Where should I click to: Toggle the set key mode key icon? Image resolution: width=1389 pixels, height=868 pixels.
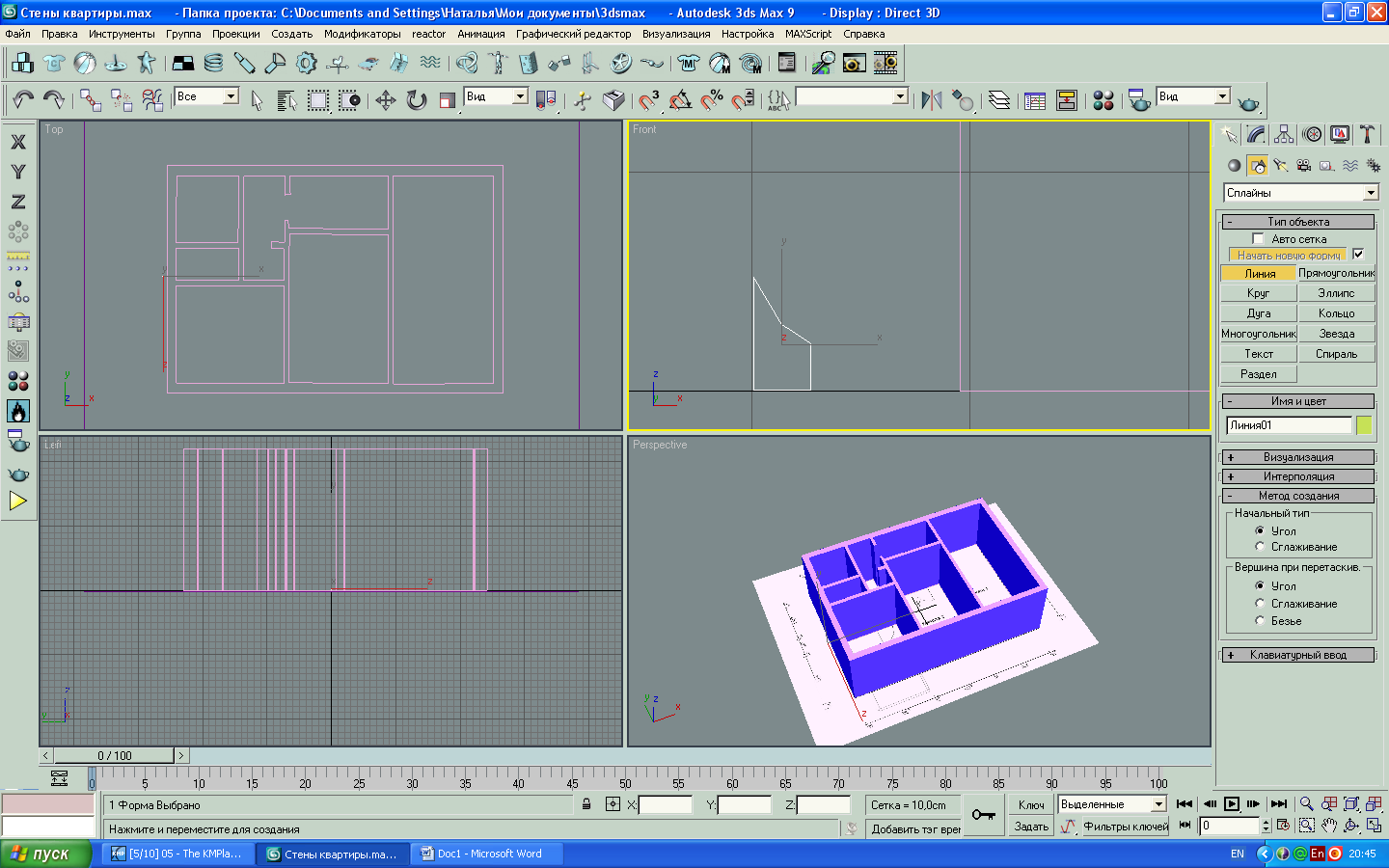tap(984, 815)
